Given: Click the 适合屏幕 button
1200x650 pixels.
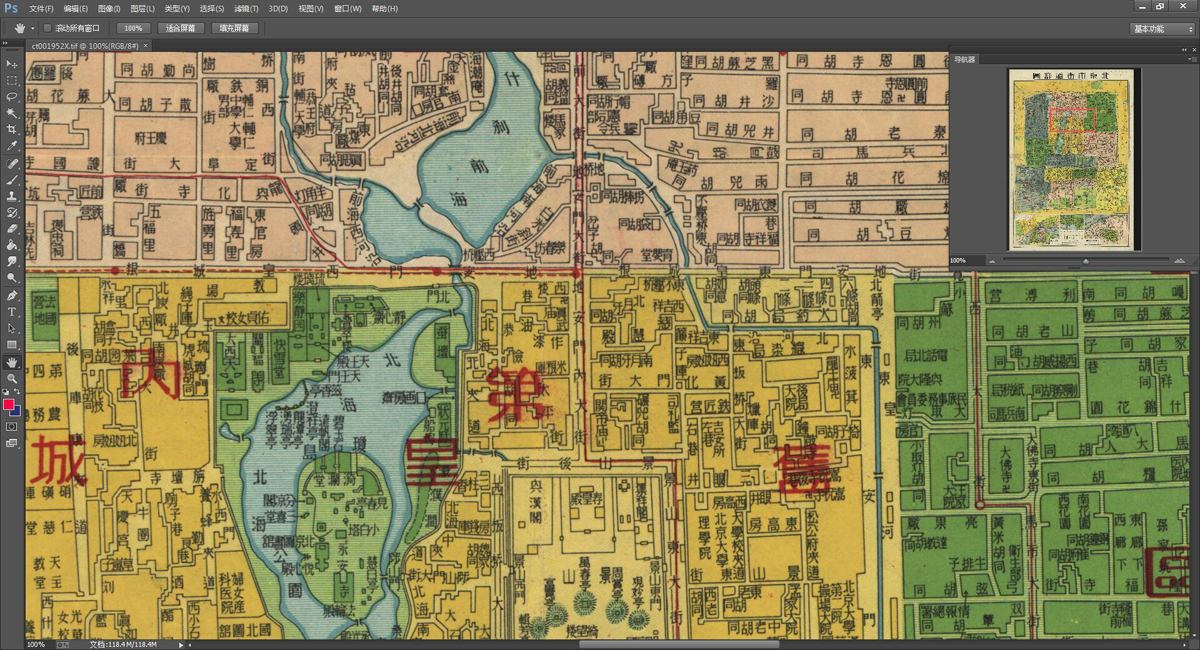Looking at the screenshot, I should click(x=180, y=28).
